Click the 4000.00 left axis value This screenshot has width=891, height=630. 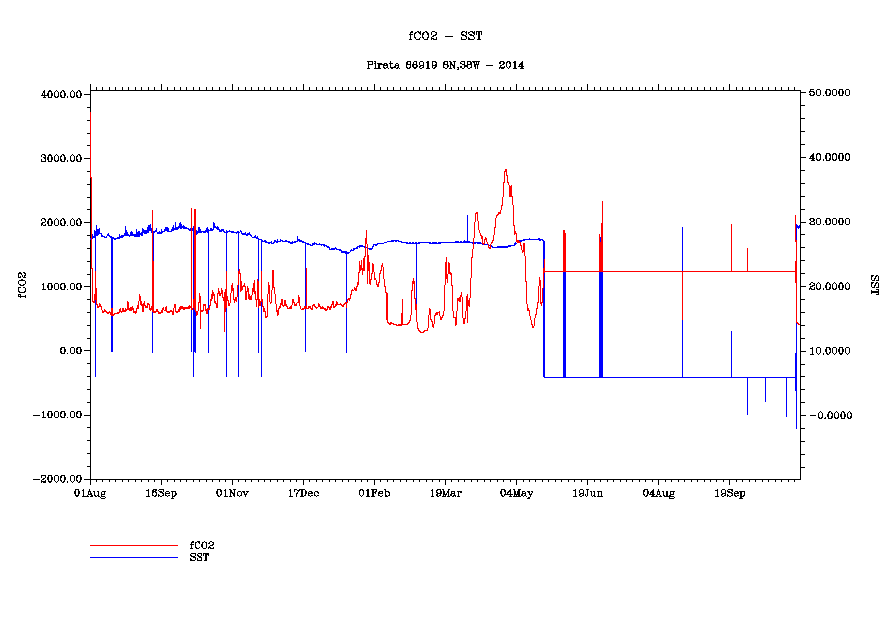tap(61, 95)
